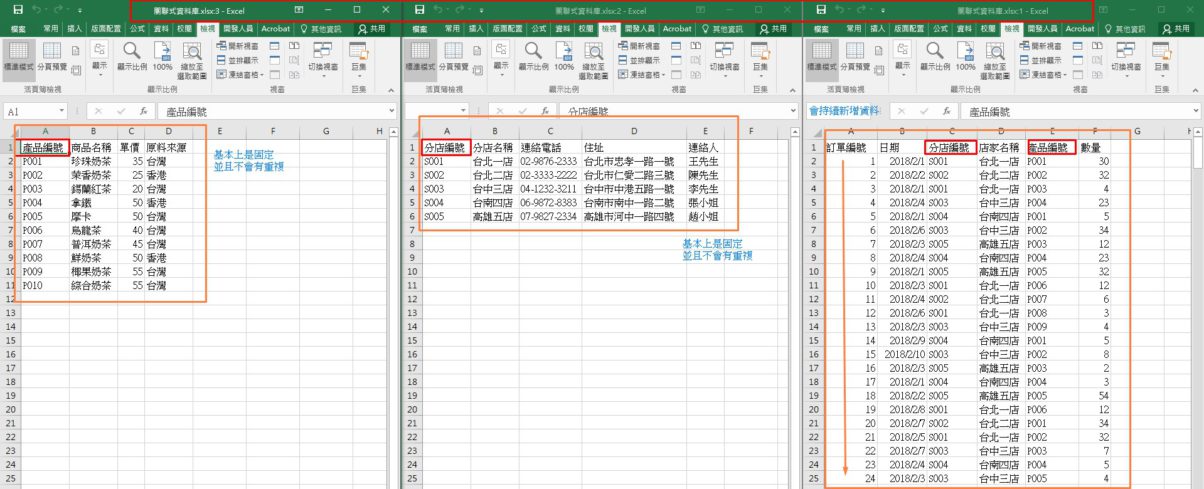1204x489 pixels.
Task: Switch to the Acrobat tab in xlsx:1 window
Action: click(x=1080, y=29)
